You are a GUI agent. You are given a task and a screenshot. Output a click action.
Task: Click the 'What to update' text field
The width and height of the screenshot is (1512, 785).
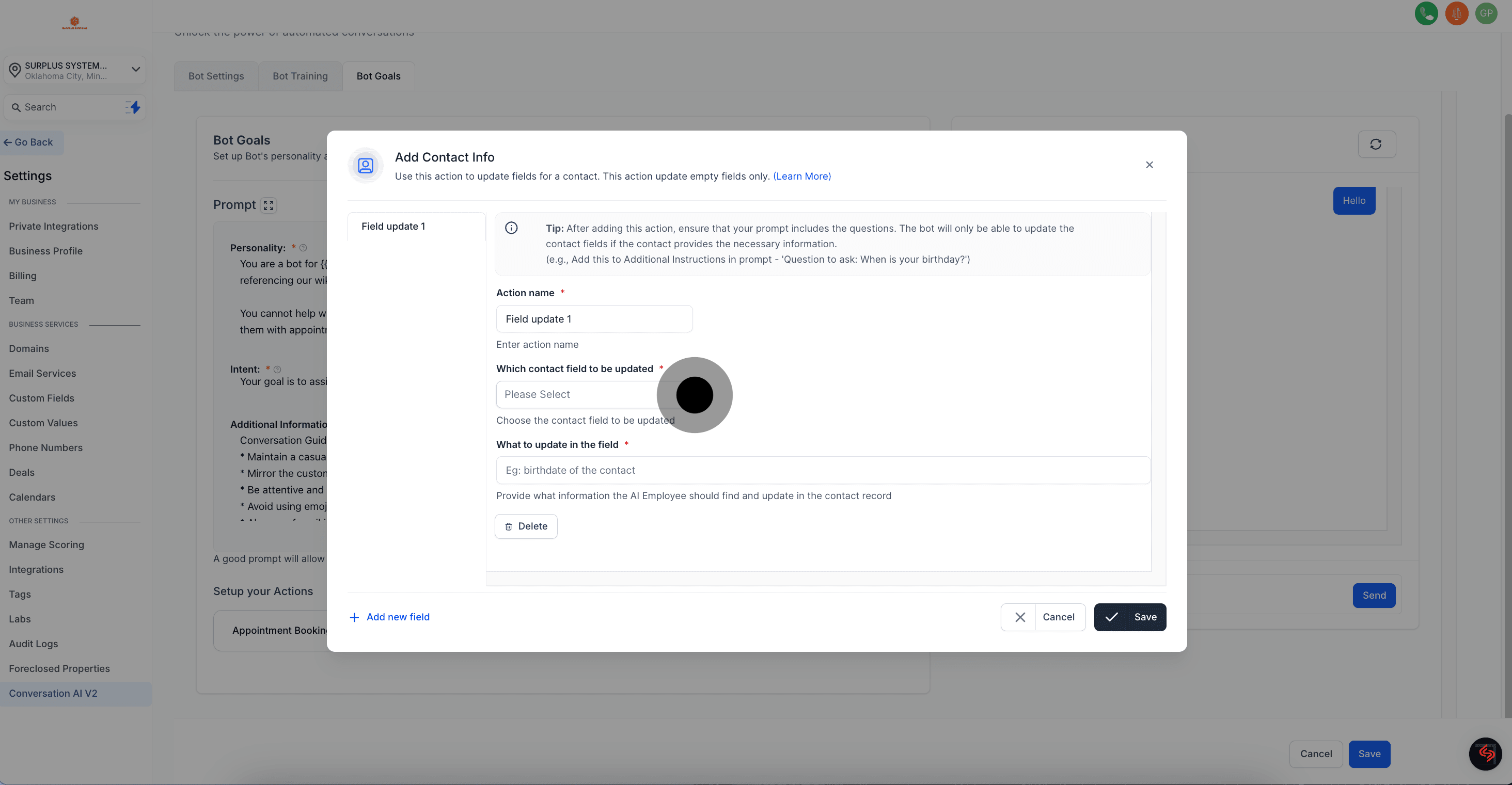[822, 471]
